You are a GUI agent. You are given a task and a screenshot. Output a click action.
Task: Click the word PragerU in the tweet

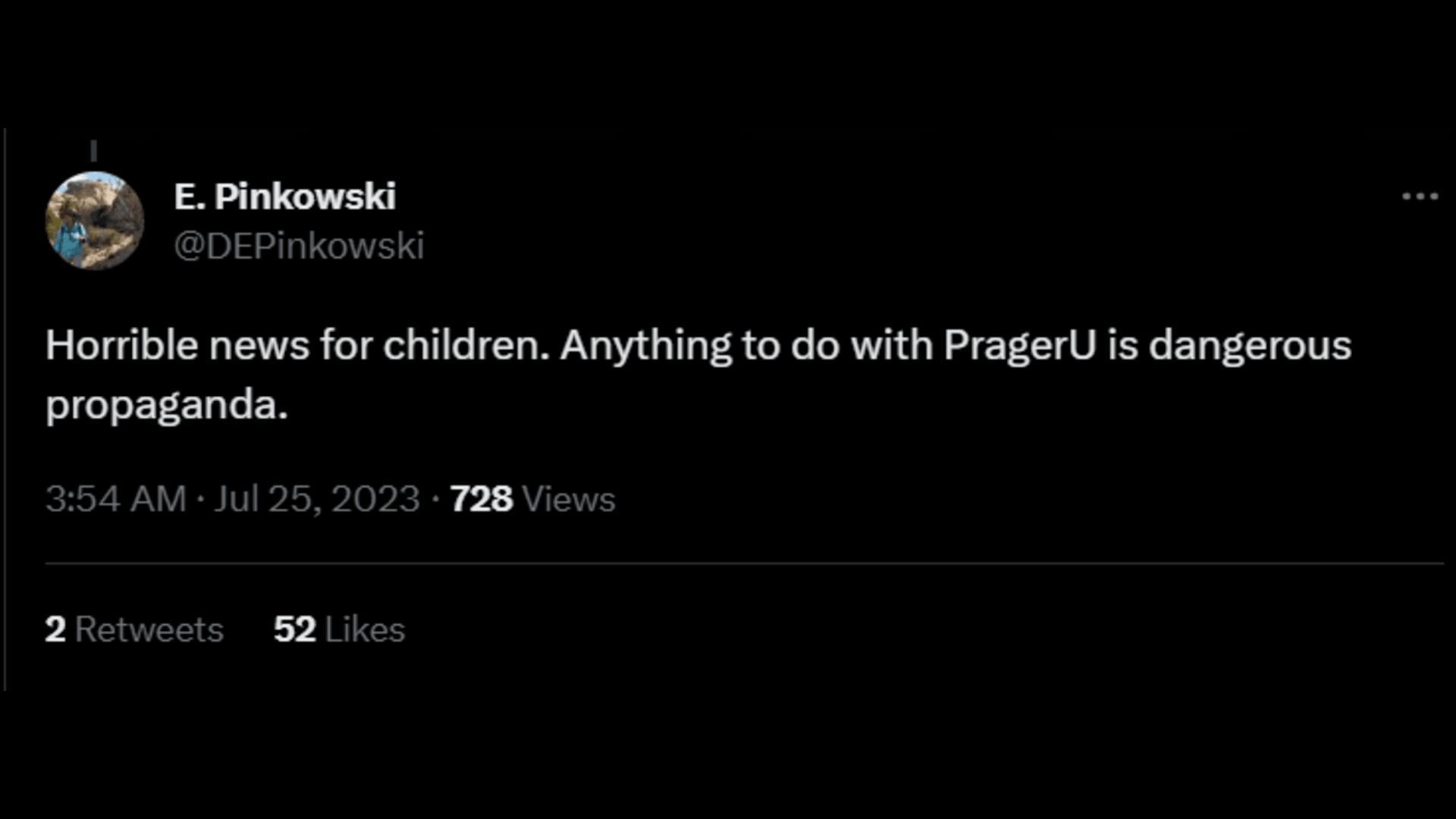(1019, 345)
